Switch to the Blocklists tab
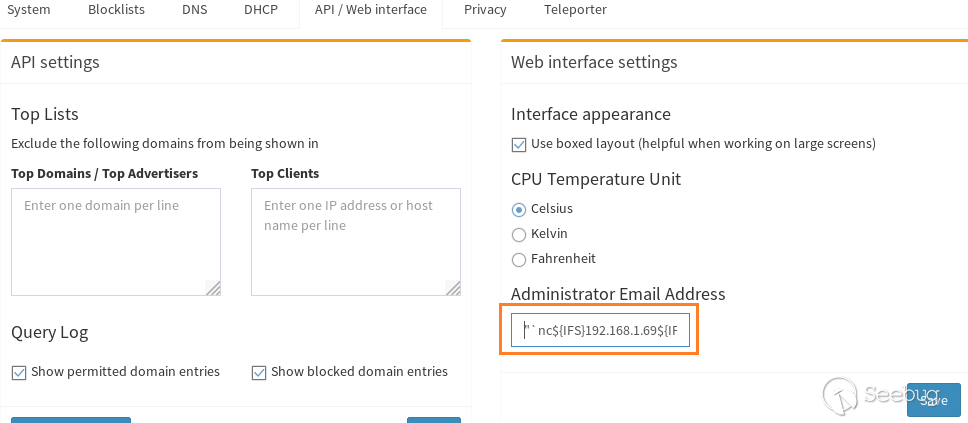968x423 pixels. point(116,10)
